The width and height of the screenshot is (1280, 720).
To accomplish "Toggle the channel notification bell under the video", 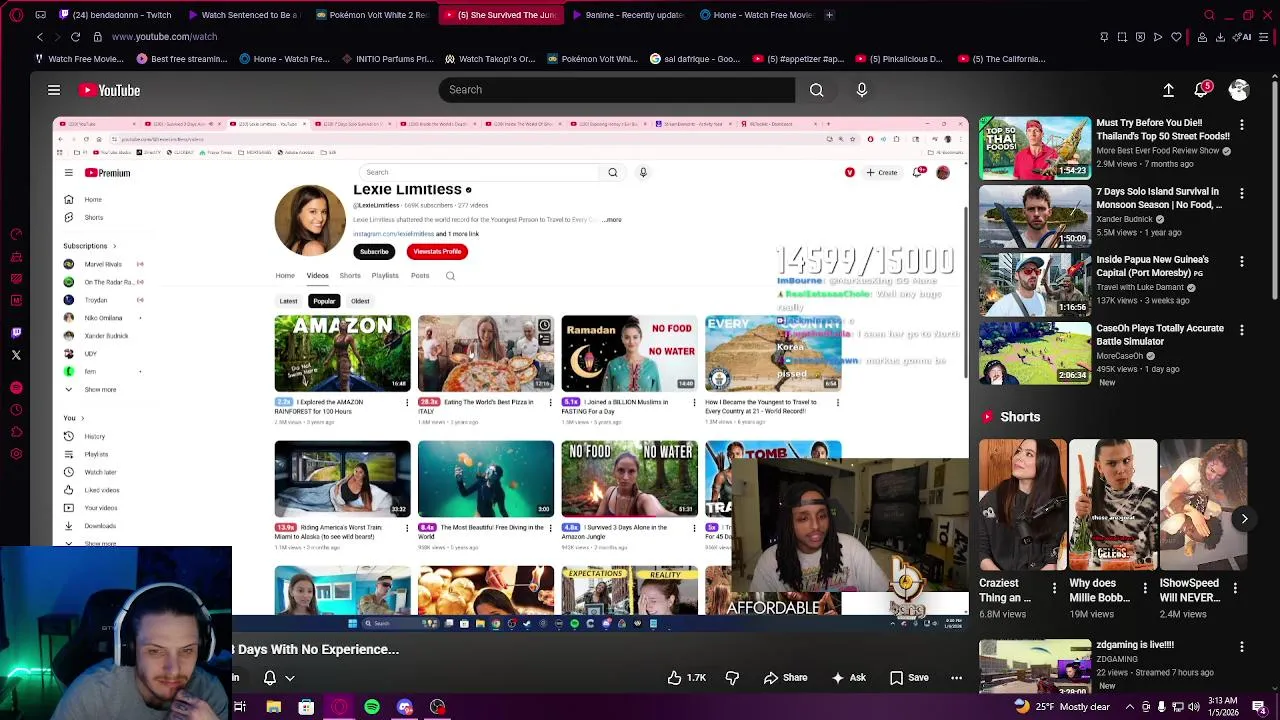I will coord(270,678).
